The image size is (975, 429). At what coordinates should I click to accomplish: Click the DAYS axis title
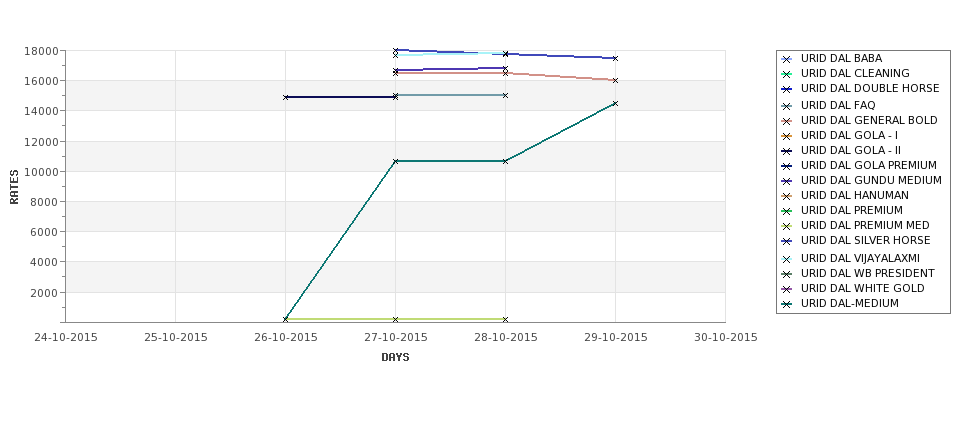tap(395, 358)
